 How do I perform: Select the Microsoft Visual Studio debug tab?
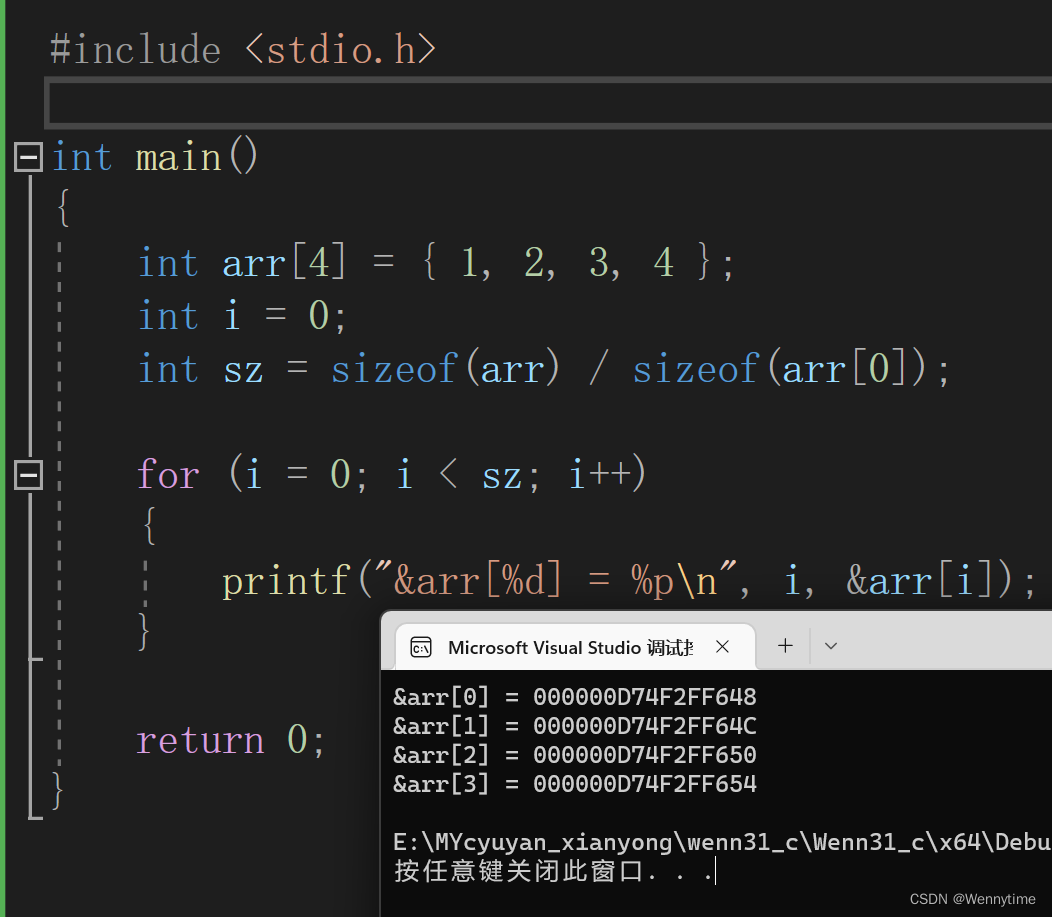click(575, 647)
